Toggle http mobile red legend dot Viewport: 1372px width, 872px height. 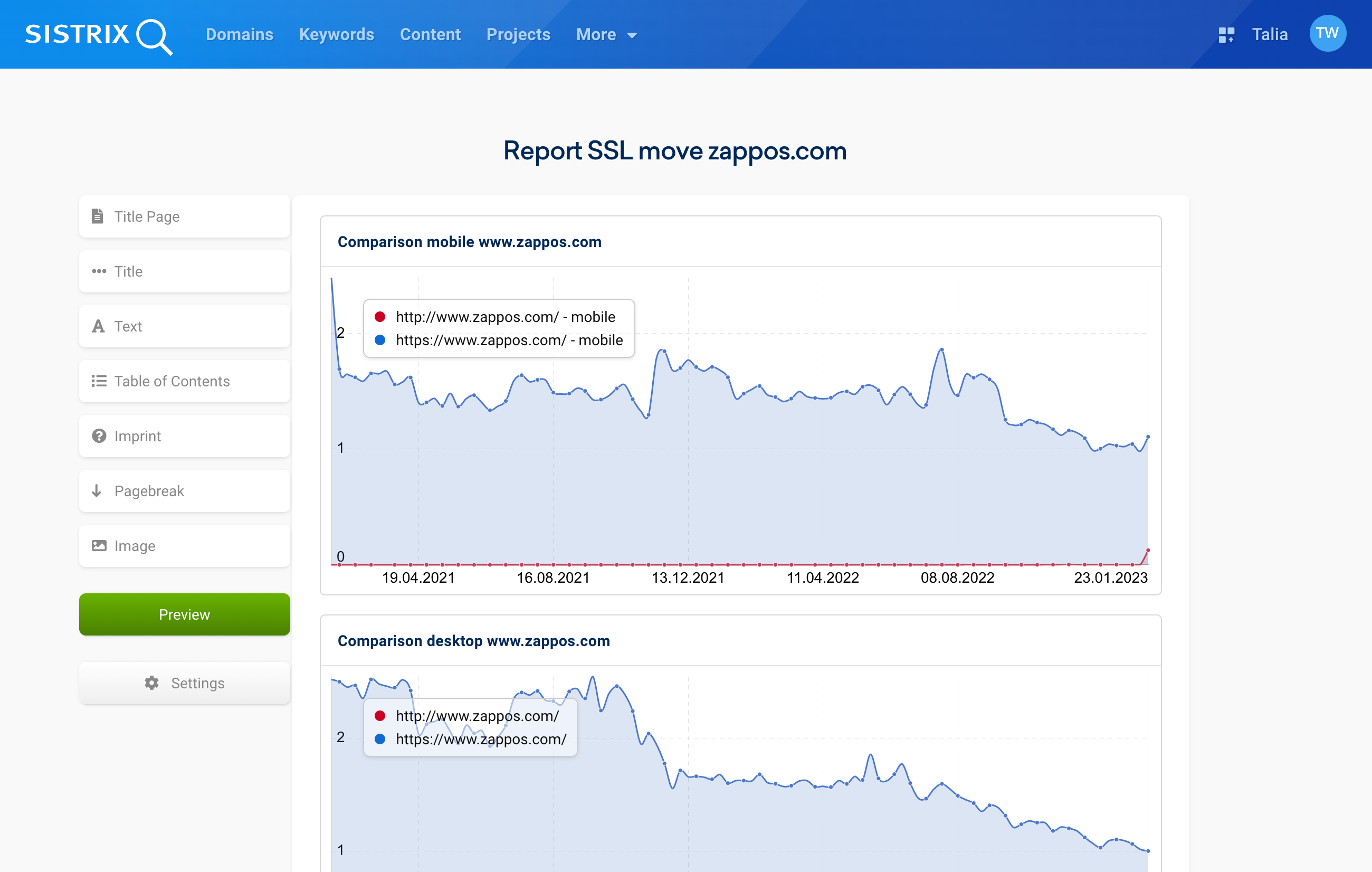(380, 317)
